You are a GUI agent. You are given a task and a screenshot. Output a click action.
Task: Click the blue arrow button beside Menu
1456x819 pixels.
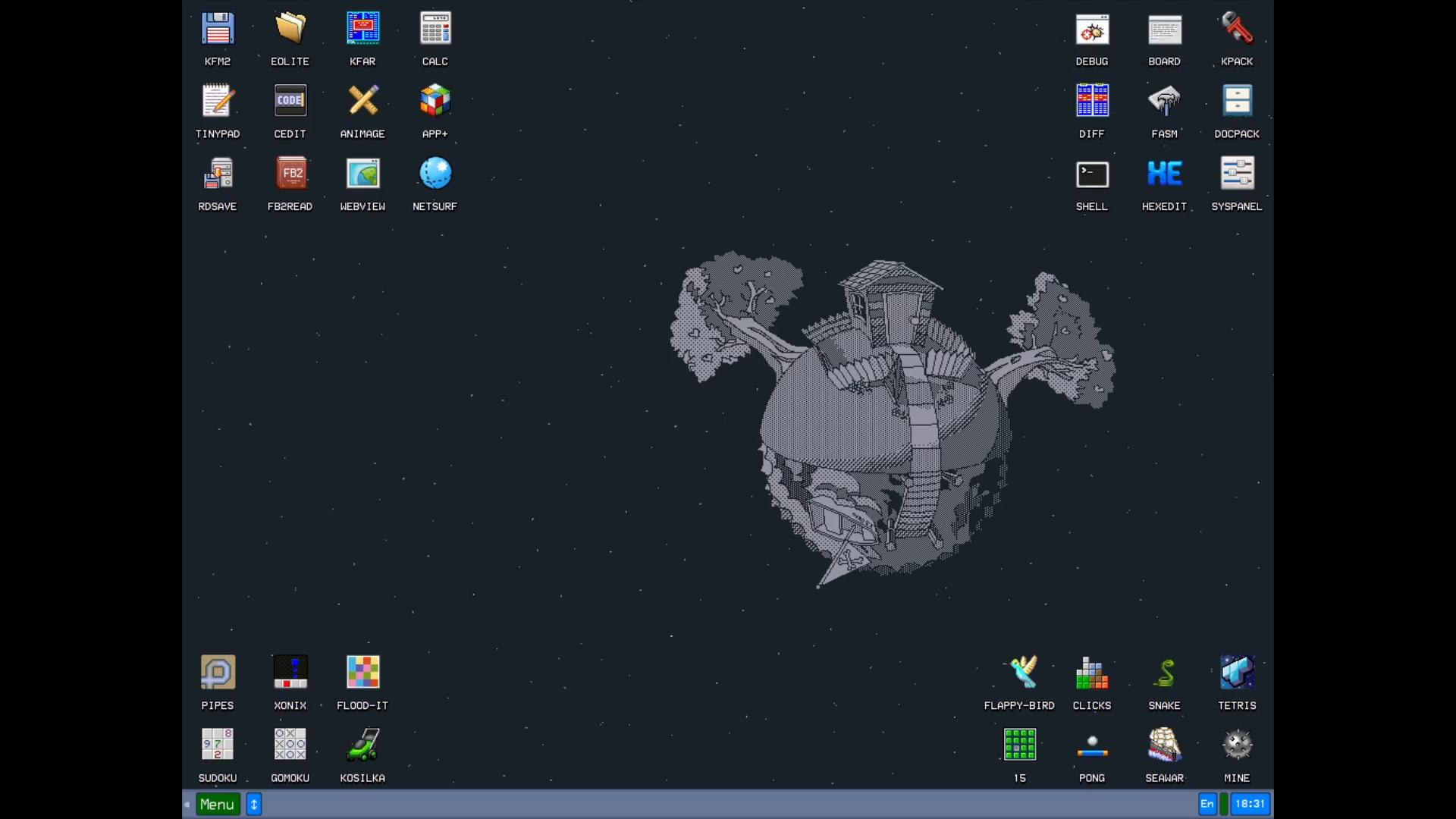[x=254, y=805]
